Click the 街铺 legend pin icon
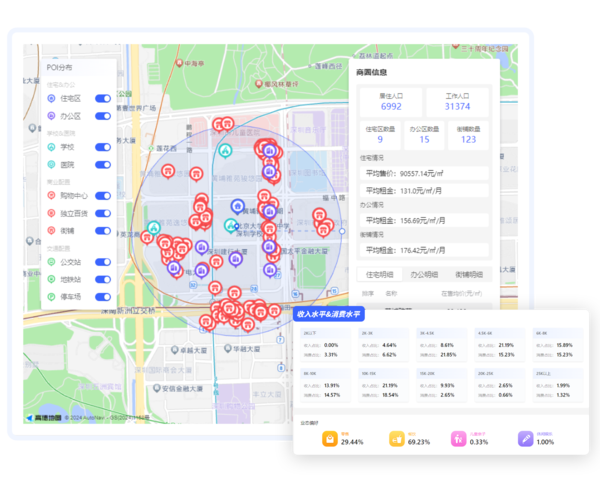Viewport: 600px width, 480px height. [x=51, y=231]
